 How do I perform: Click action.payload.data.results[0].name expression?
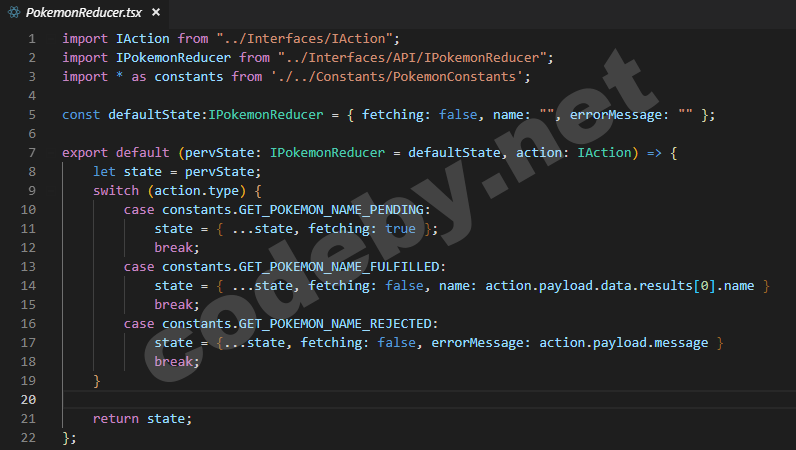click(x=619, y=285)
